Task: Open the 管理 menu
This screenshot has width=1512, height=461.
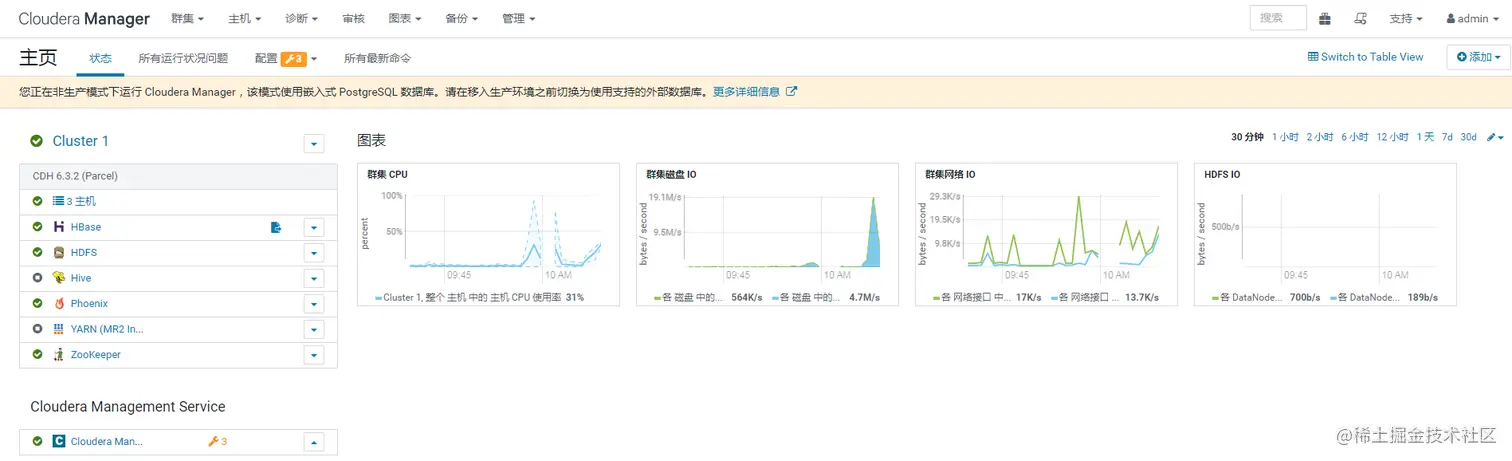Action: click(x=518, y=19)
